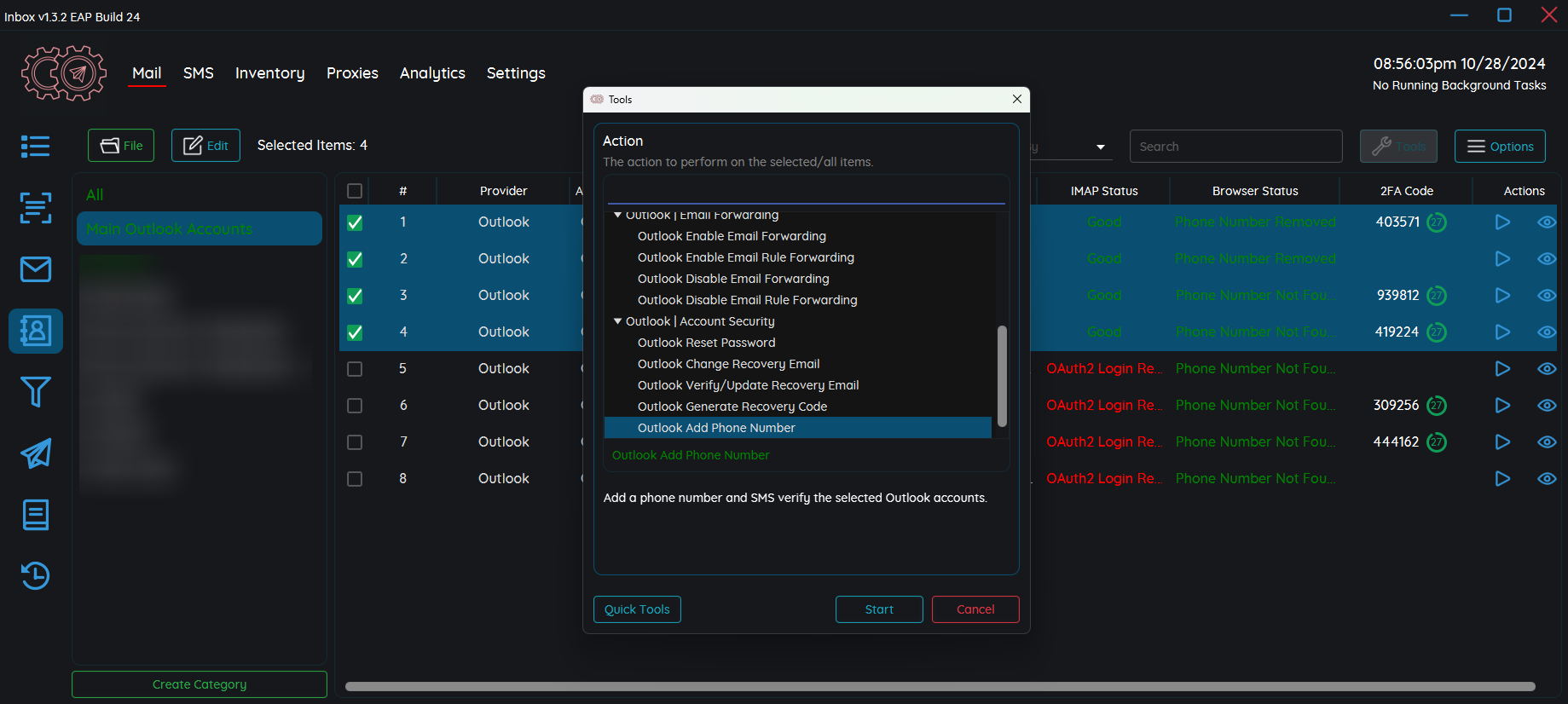
Task: Open the paper plane send sidebar icon
Action: pyautogui.click(x=35, y=453)
